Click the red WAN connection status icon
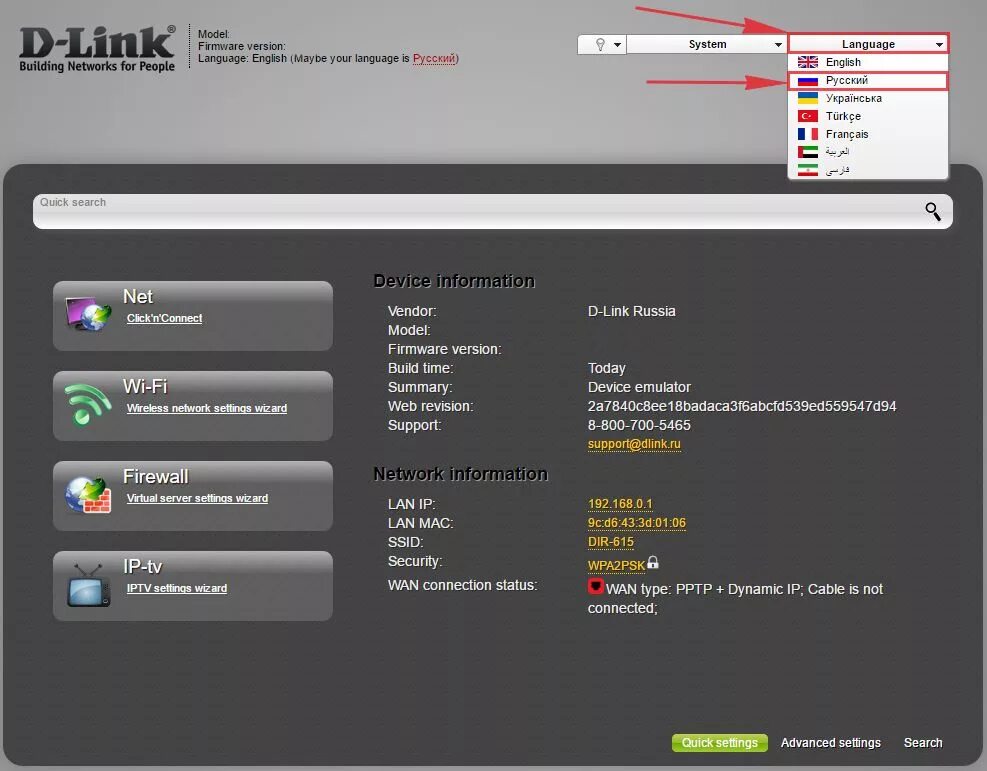The height and width of the screenshot is (771, 987). [x=595, y=587]
